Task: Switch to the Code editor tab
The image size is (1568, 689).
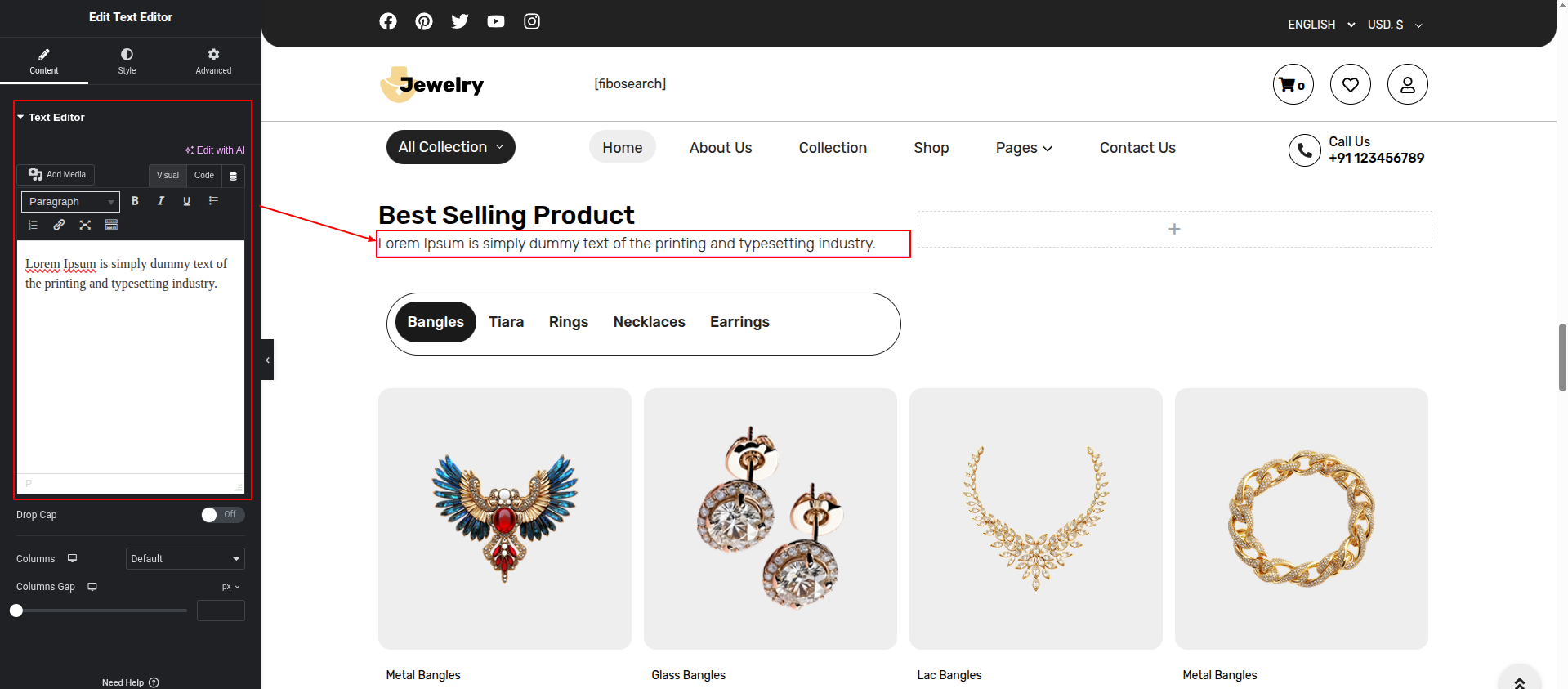Action: 204,176
